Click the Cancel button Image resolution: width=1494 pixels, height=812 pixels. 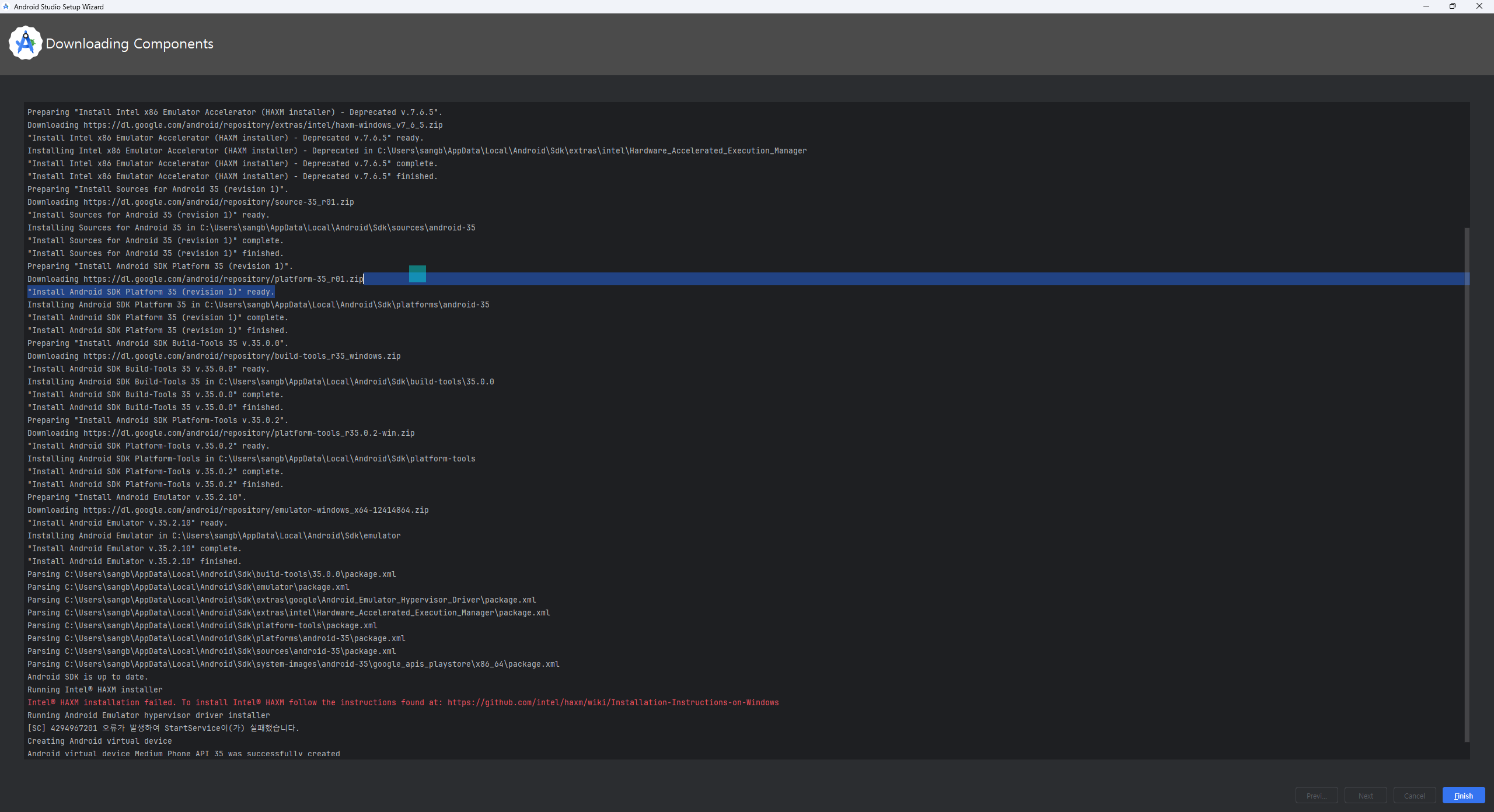point(1414,796)
